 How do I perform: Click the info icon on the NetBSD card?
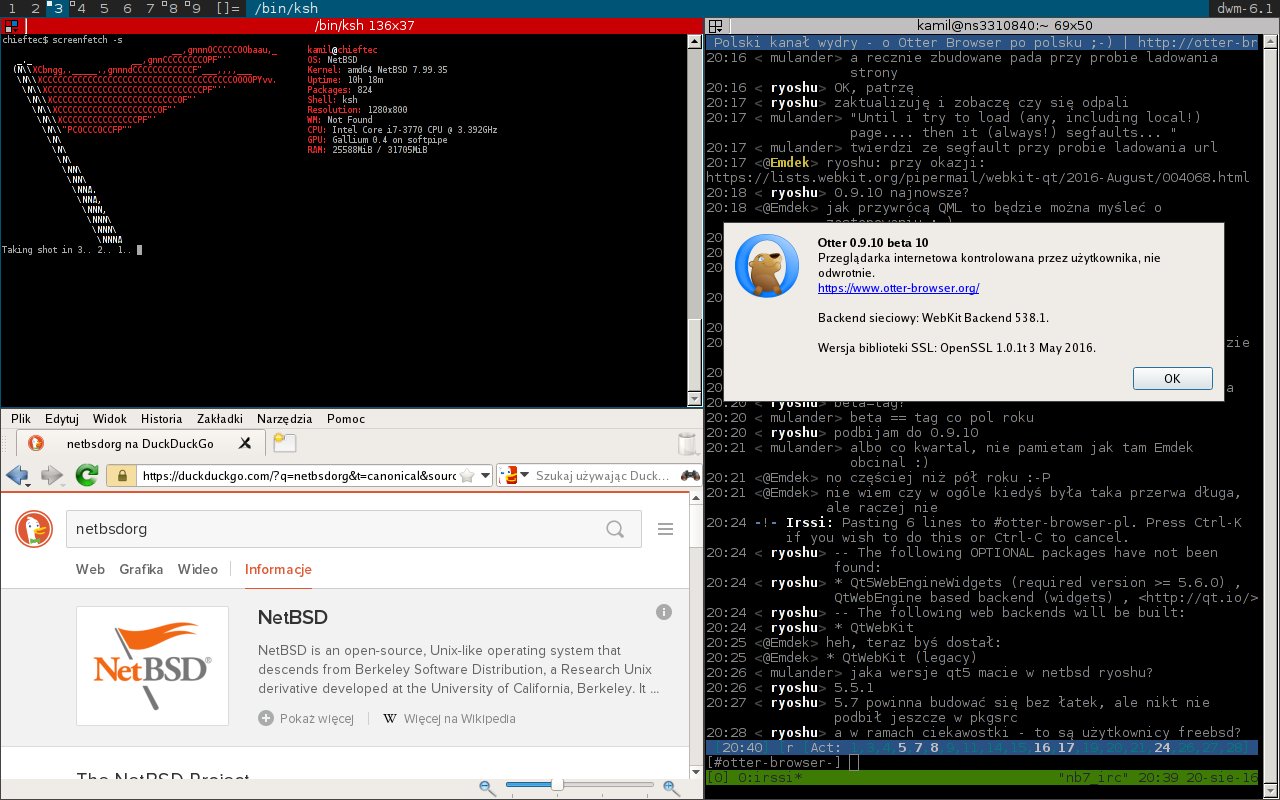(663, 611)
